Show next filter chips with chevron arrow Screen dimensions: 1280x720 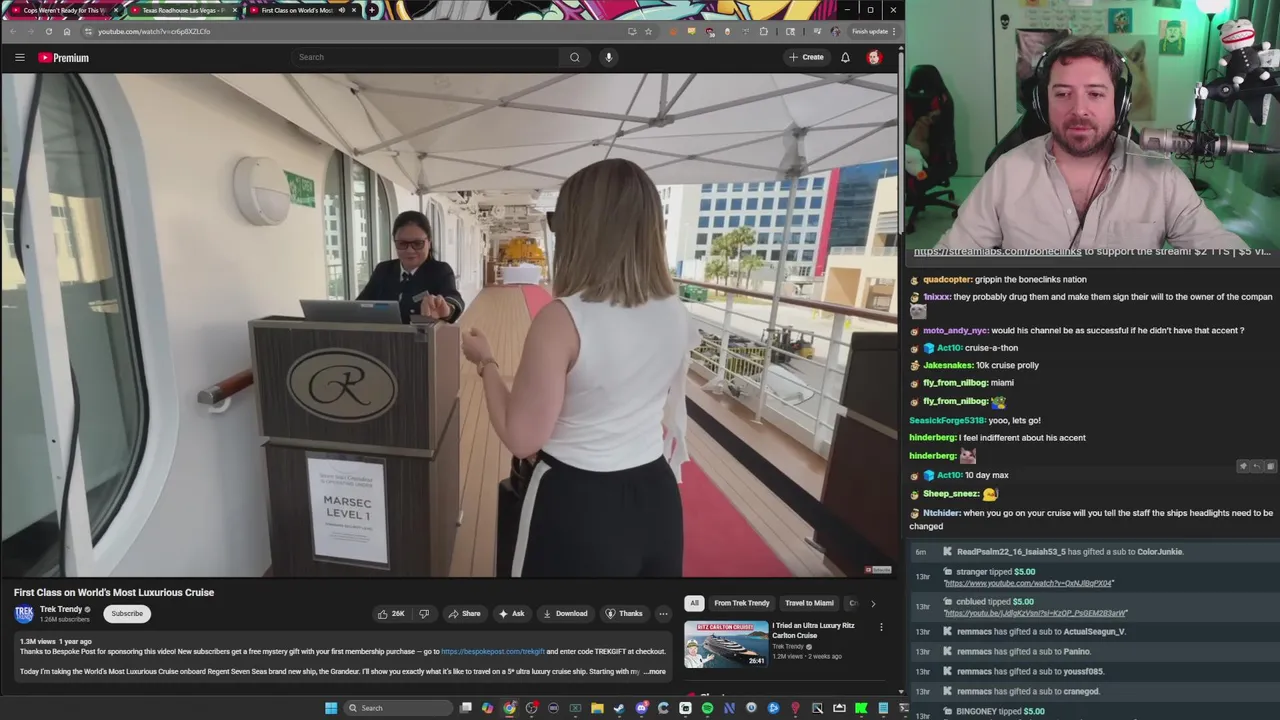coord(873,603)
